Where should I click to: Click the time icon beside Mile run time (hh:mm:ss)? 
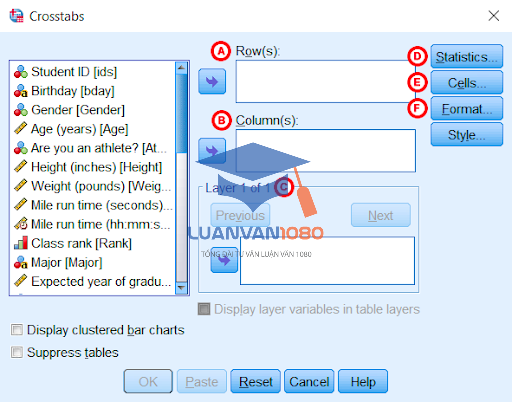pos(21,224)
